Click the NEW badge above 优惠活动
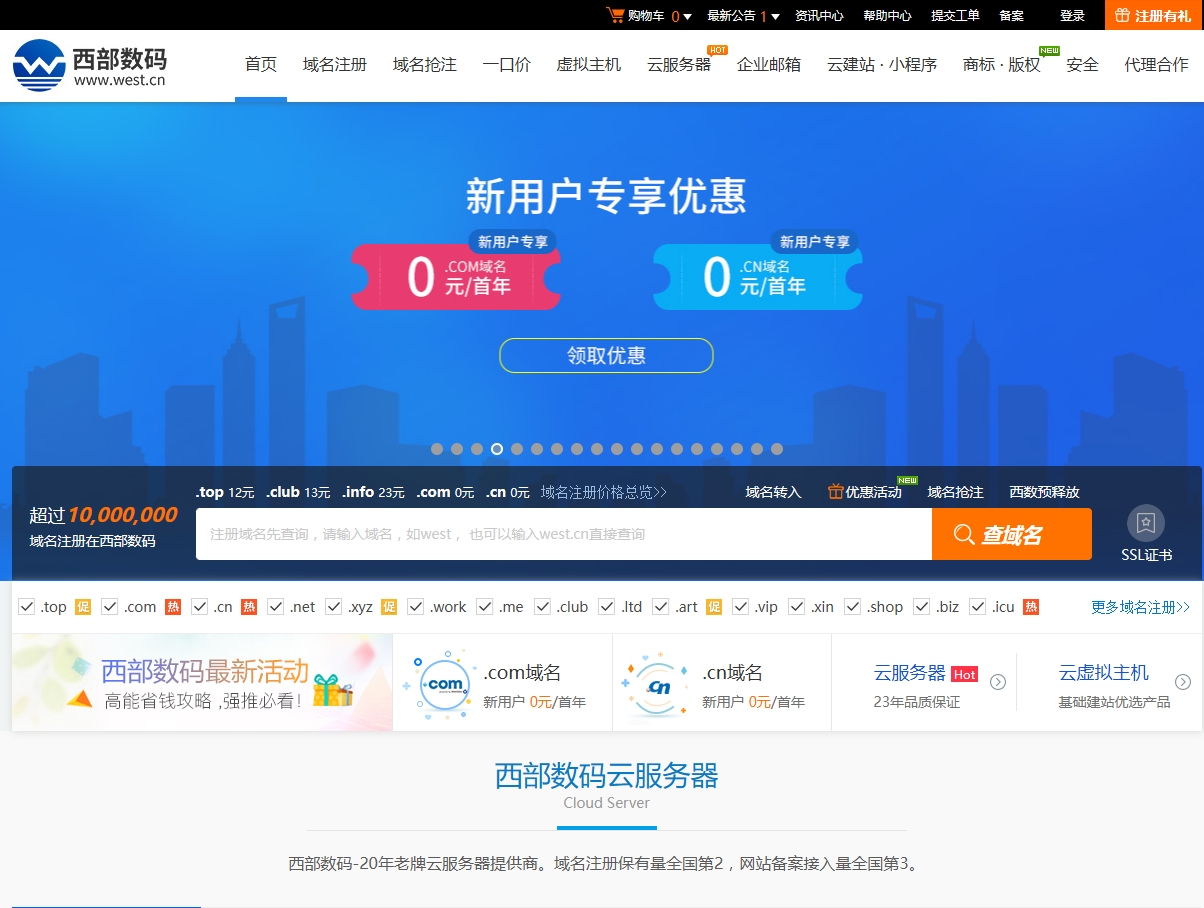Viewport: 1204px width, 908px height. [907, 480]
